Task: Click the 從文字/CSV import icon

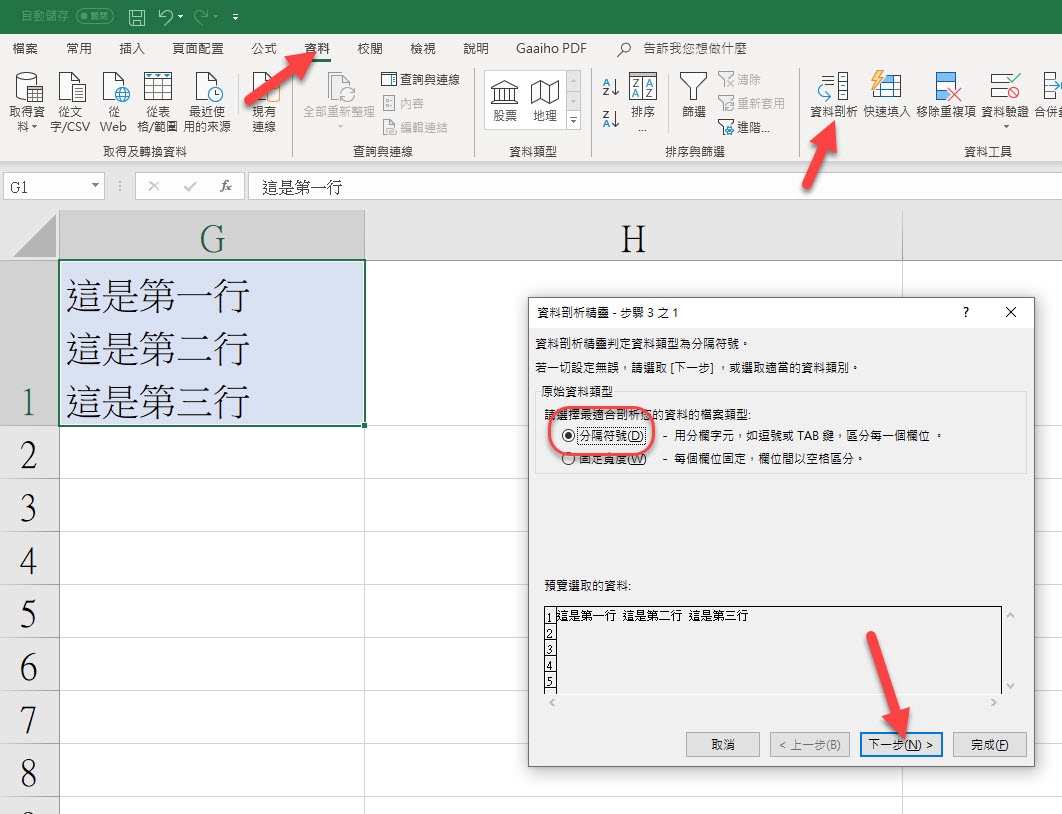Action: (71, 101)
